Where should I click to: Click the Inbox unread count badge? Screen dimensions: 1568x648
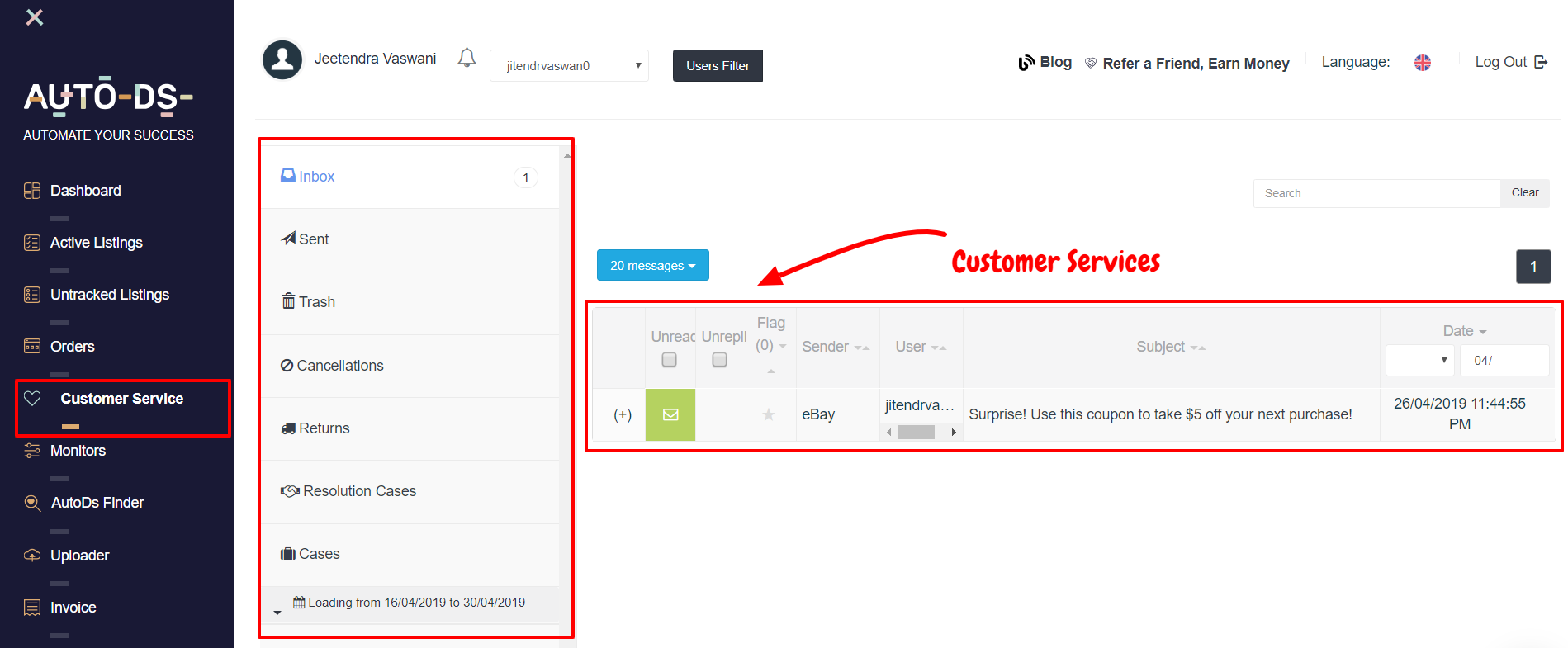(526, 177)
